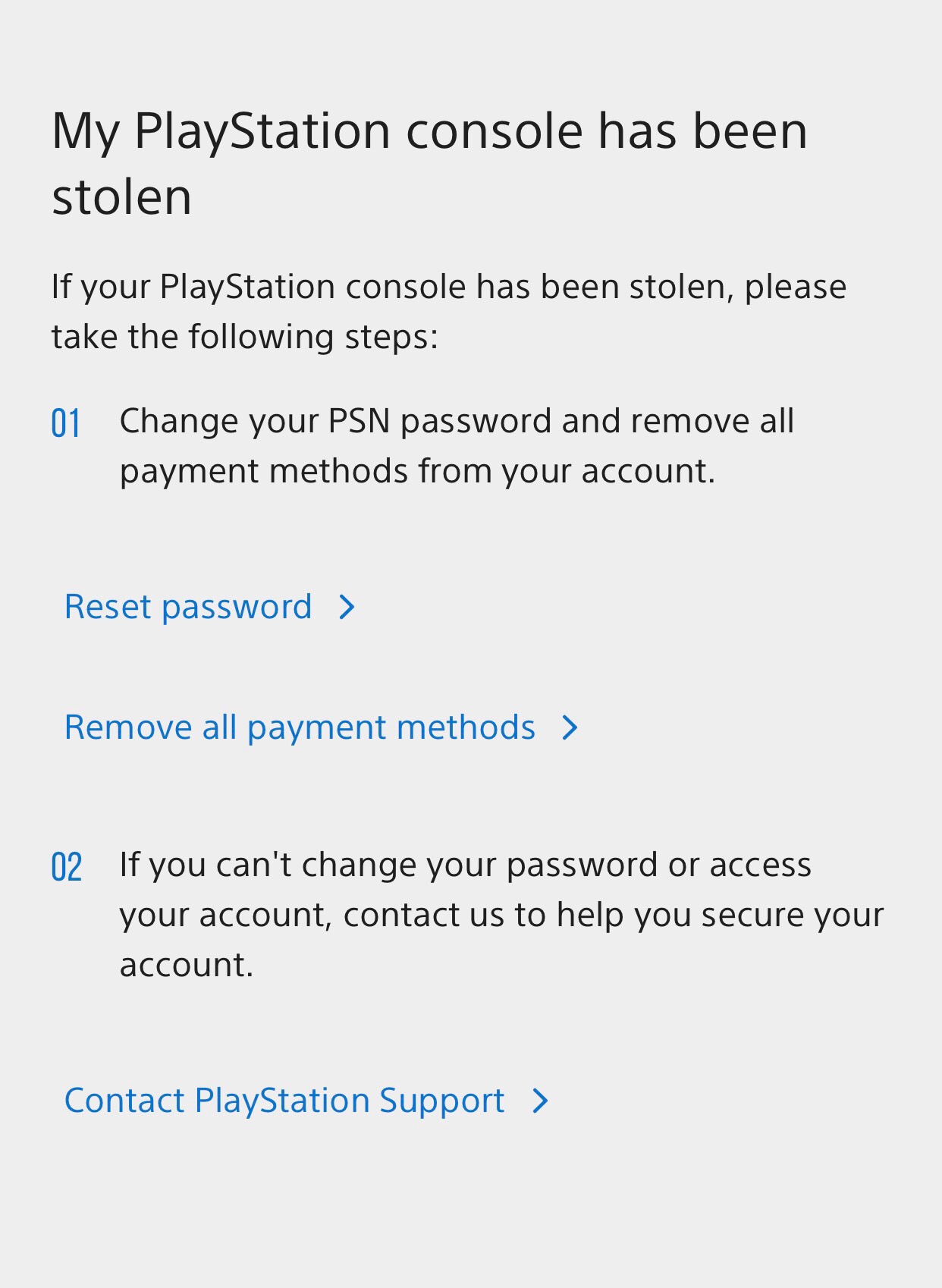Screen dimensions: 942x1288
Task: Click the chevron beside Reset password
Action: click(347, 607)
